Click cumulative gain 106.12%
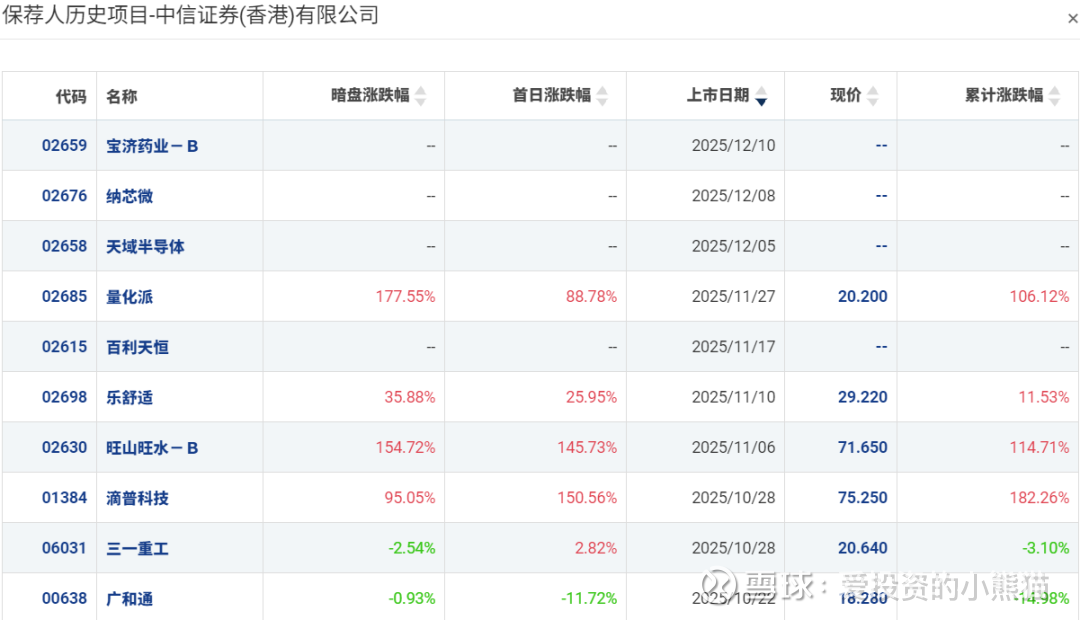This screenshot has height=620, width=1080. (x=1039, y=296)
